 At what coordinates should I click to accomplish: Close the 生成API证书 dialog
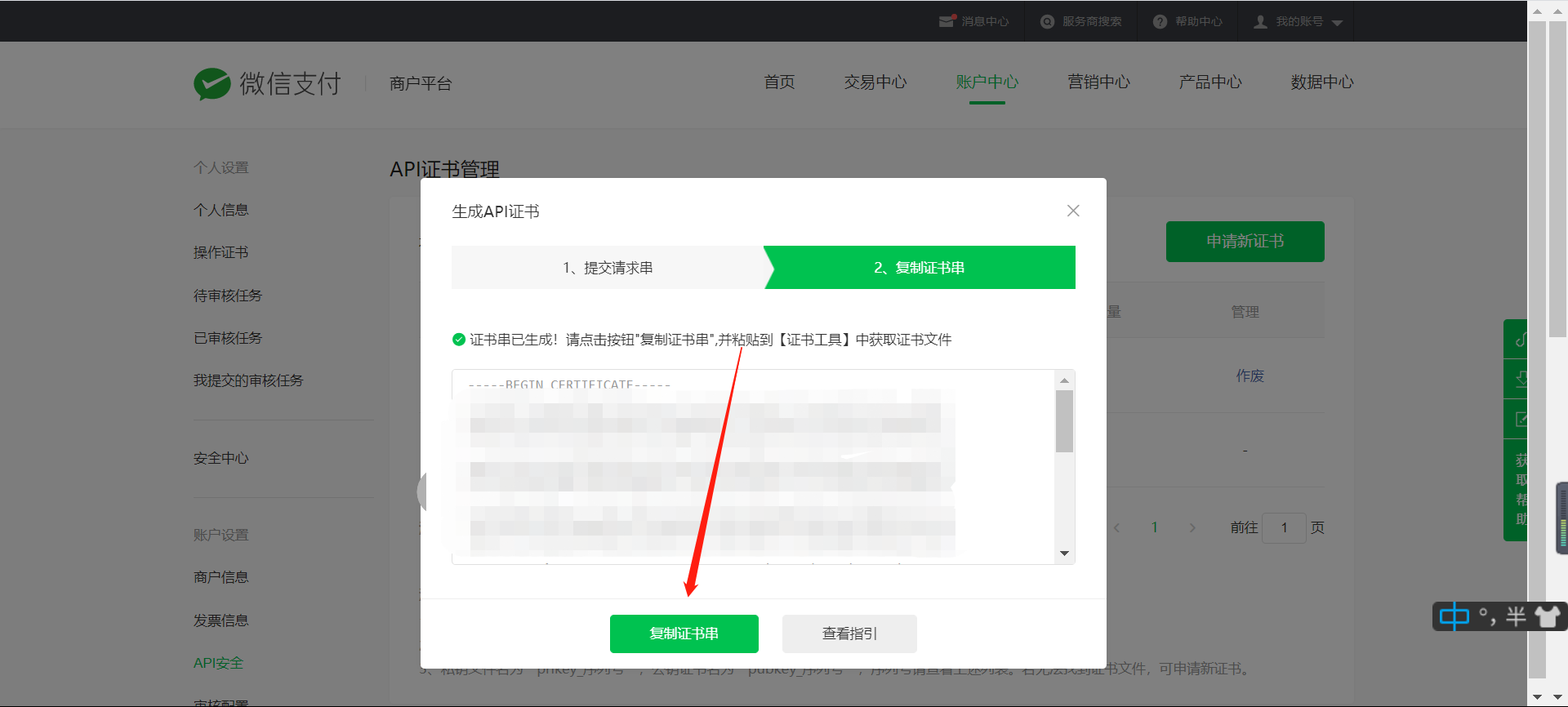1073,211
